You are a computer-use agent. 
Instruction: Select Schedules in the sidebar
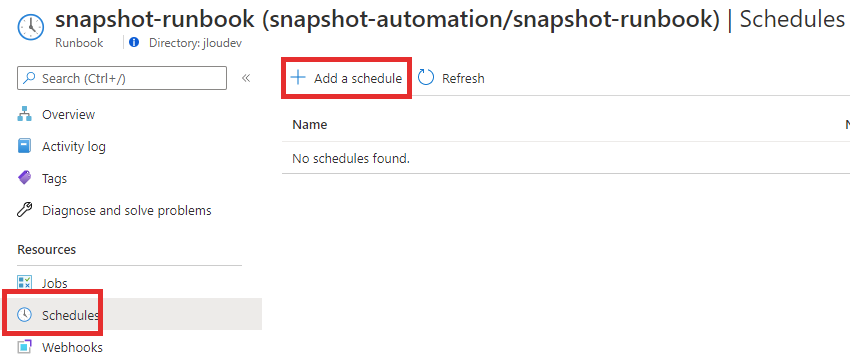(70, 315)
